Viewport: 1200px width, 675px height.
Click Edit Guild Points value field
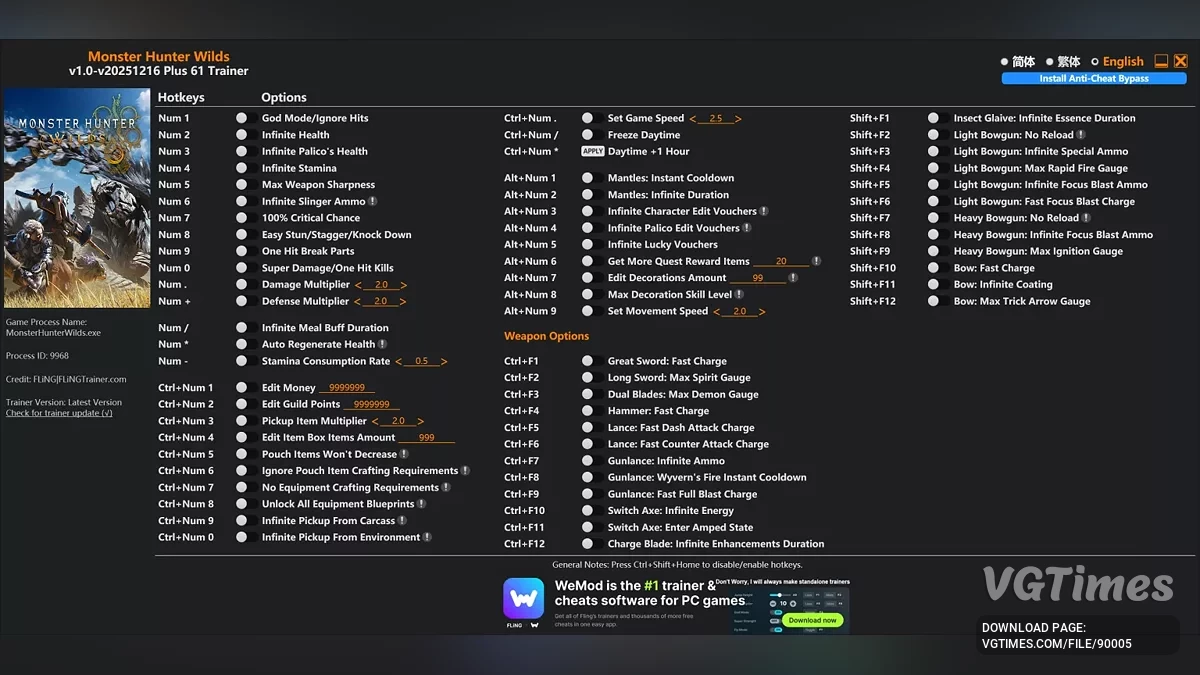point(372,404)
